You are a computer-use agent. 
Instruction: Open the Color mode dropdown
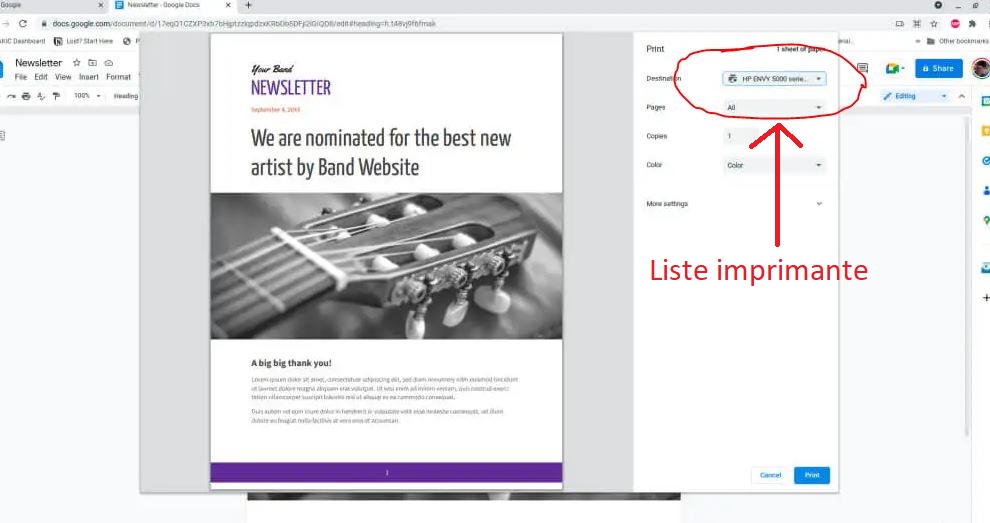775,165
